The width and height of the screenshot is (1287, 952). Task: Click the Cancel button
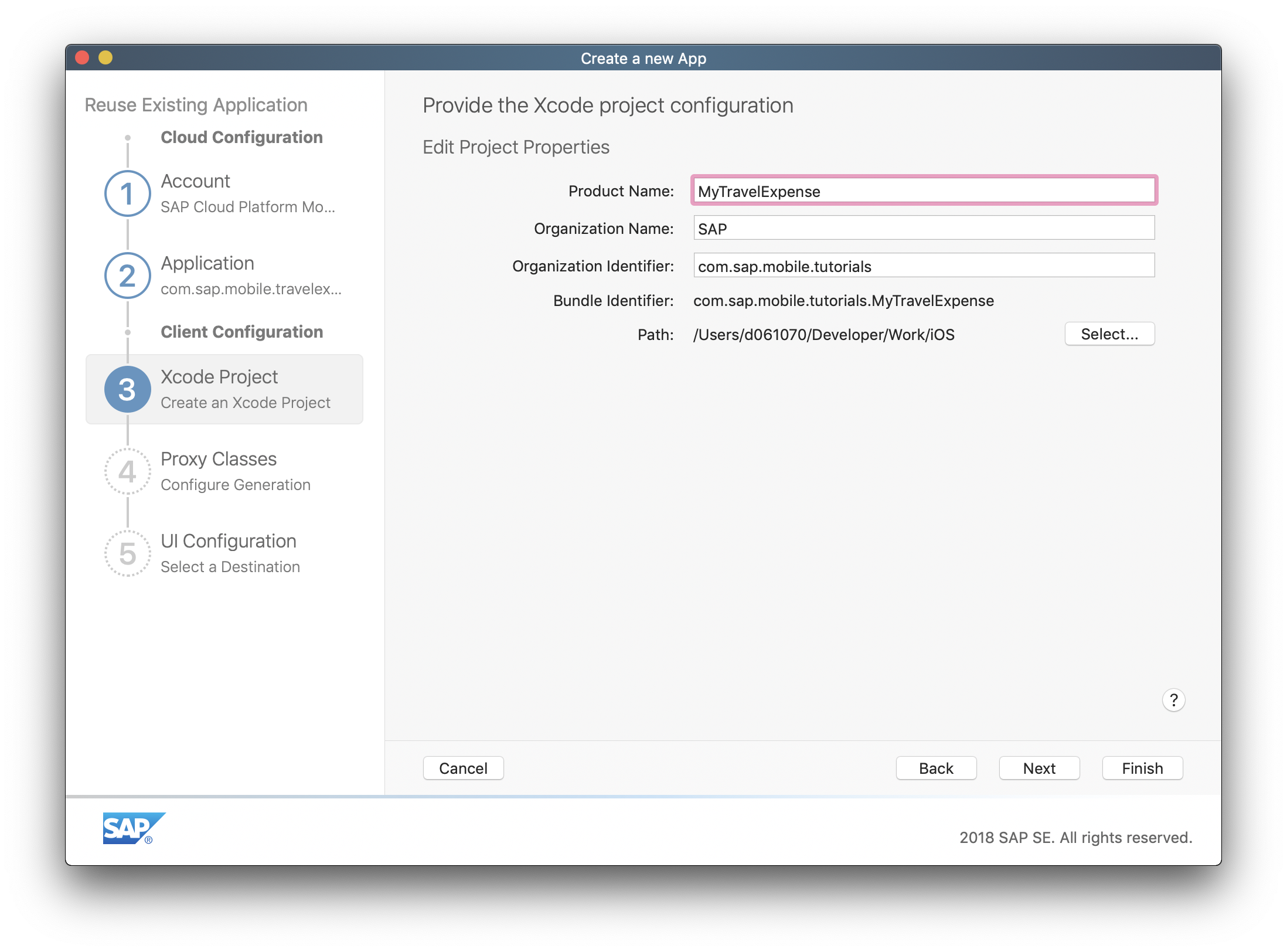[463, 768]
